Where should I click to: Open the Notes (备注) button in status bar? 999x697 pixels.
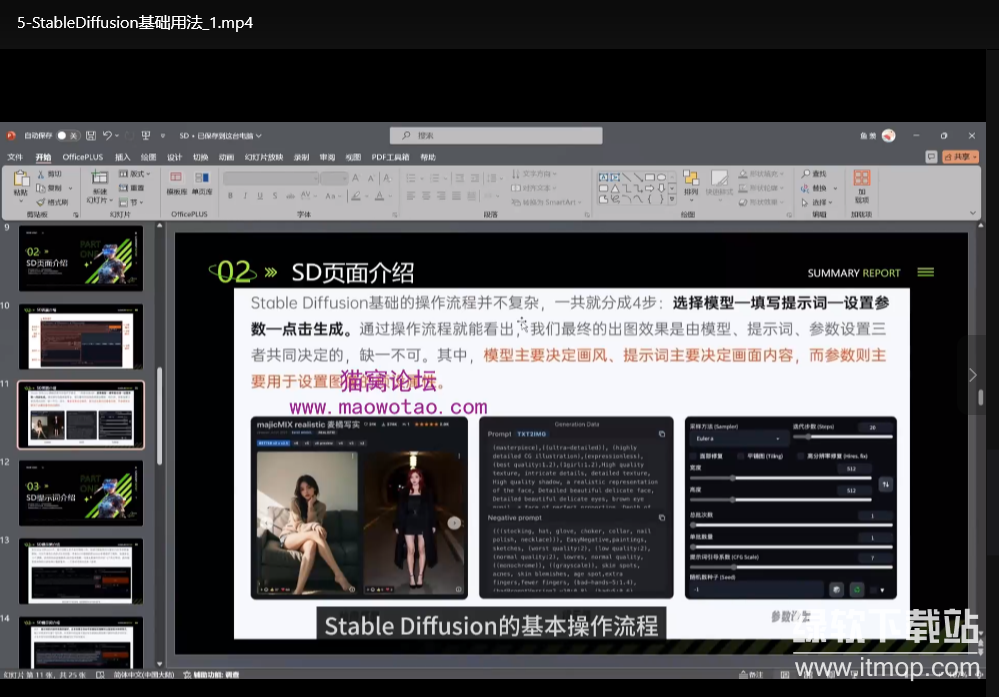(751, 675)
